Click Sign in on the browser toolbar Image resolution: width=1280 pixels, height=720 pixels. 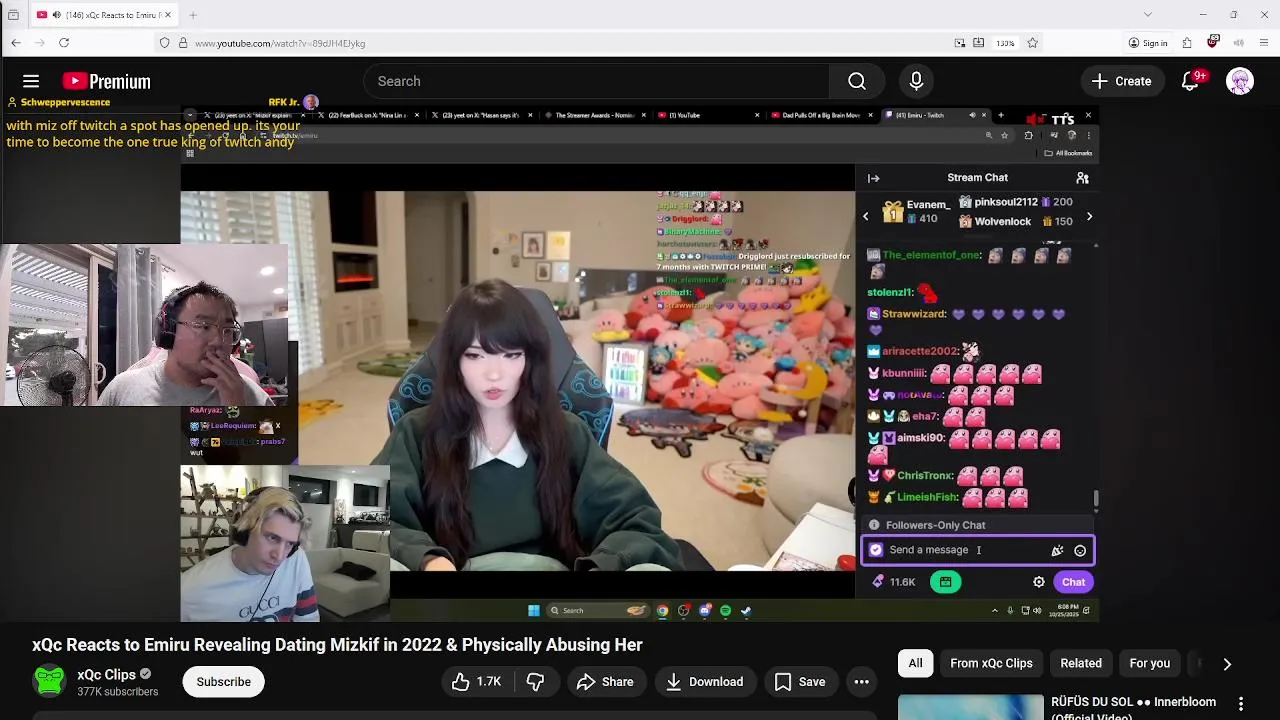coord(1147,43)
